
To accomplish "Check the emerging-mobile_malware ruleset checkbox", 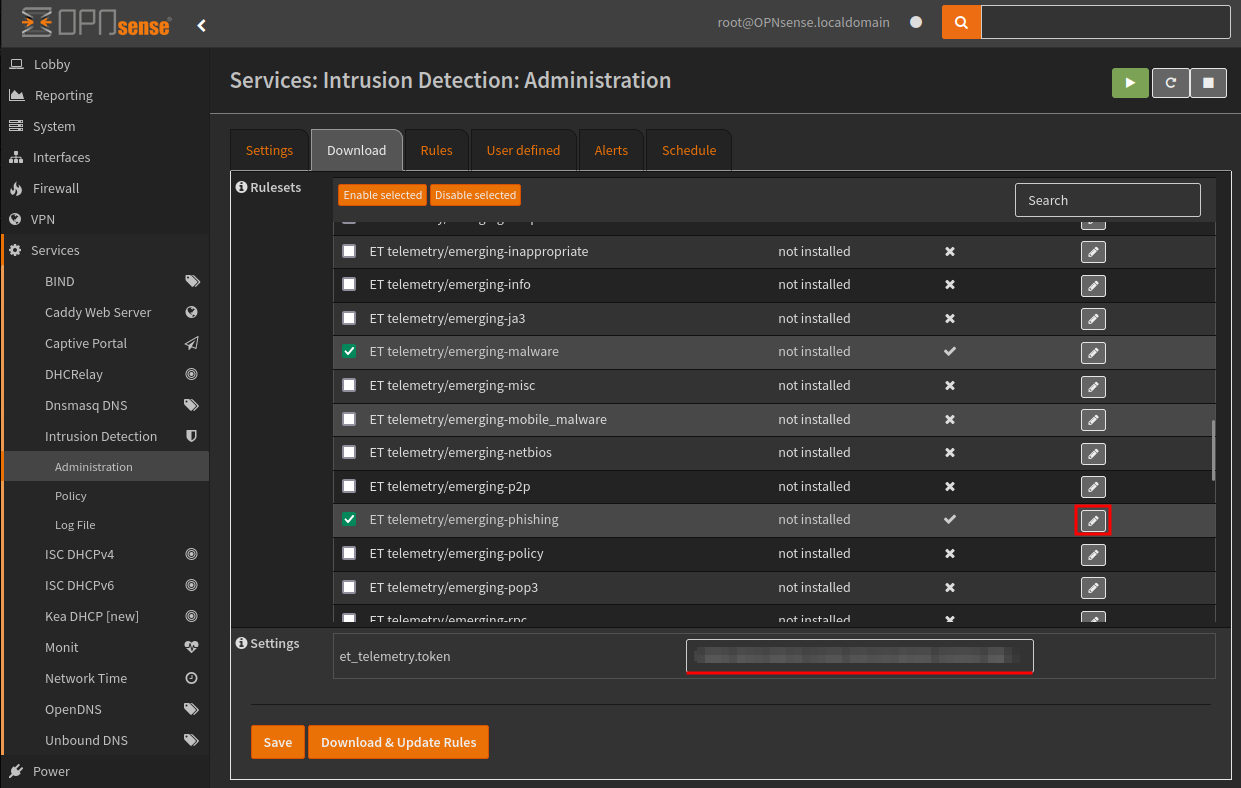I will (x=349, y=419).
